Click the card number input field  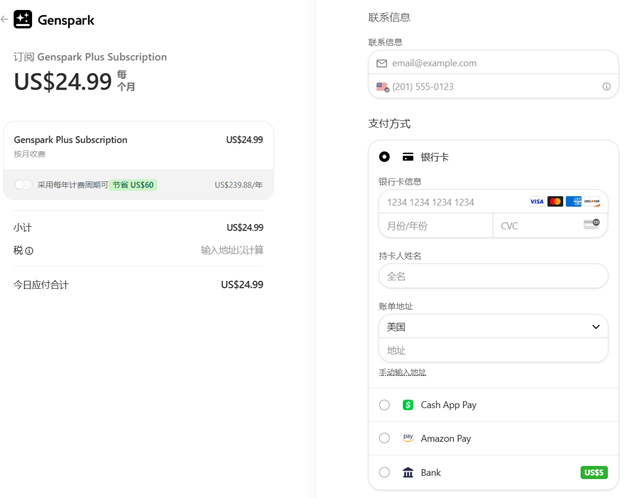tap(450, 202)
